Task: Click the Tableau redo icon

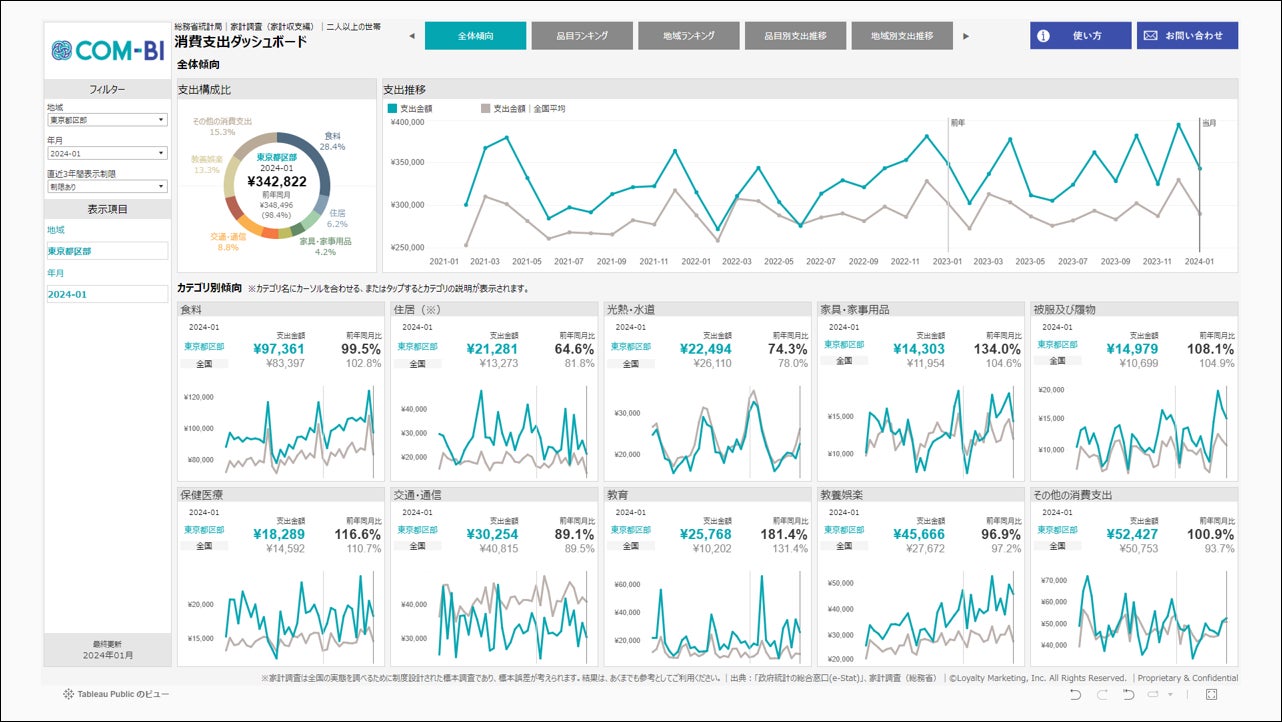Action: pos(1102,694)
